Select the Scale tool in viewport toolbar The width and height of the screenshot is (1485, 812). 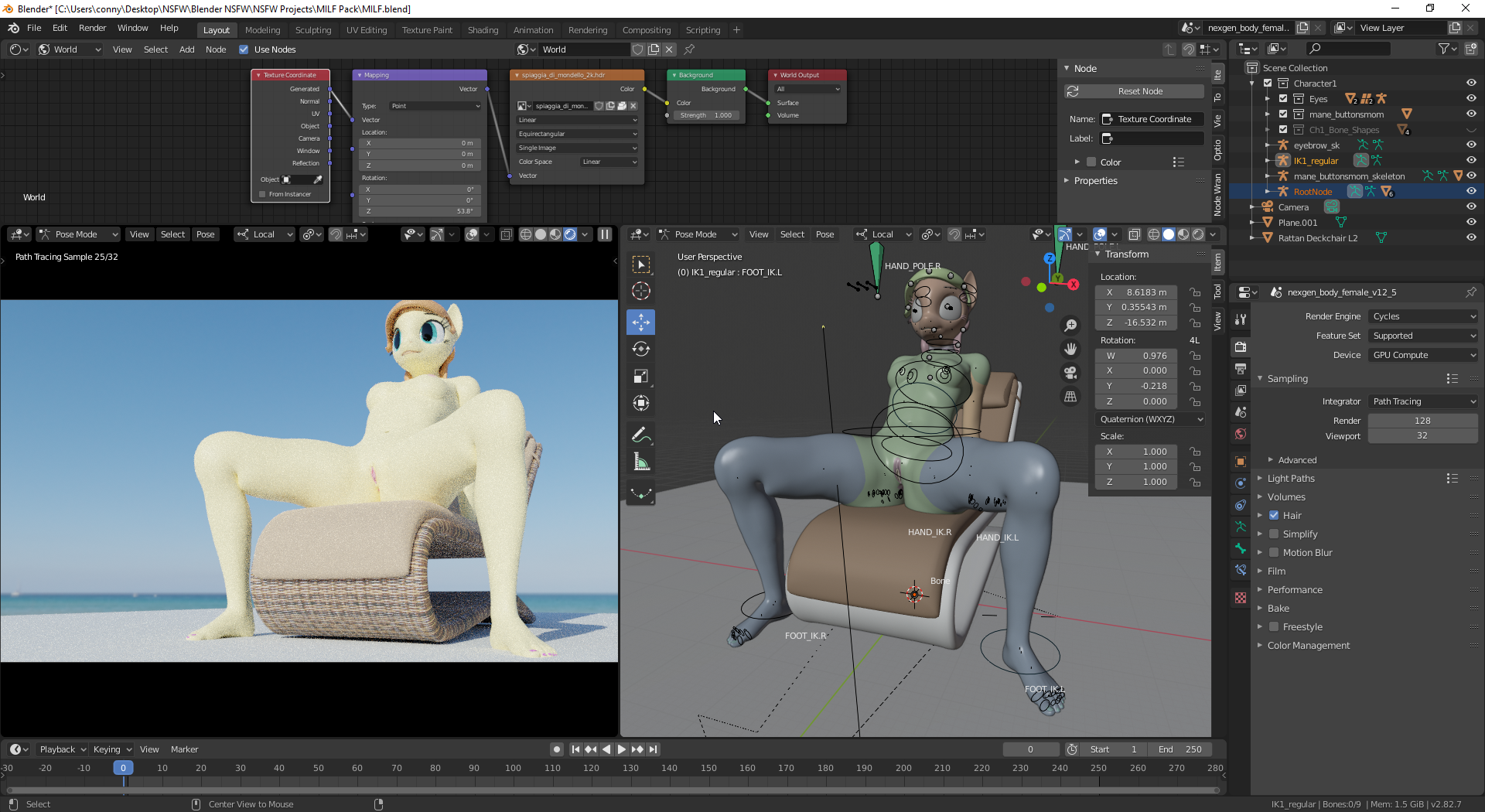tap(640, 376)
